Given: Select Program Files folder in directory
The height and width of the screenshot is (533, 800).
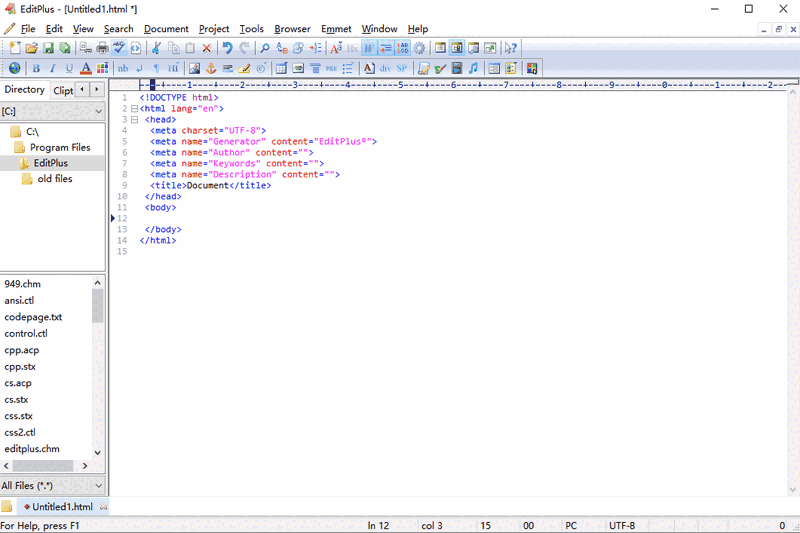Looking at the screenshot, I should (x=60, y=147).
